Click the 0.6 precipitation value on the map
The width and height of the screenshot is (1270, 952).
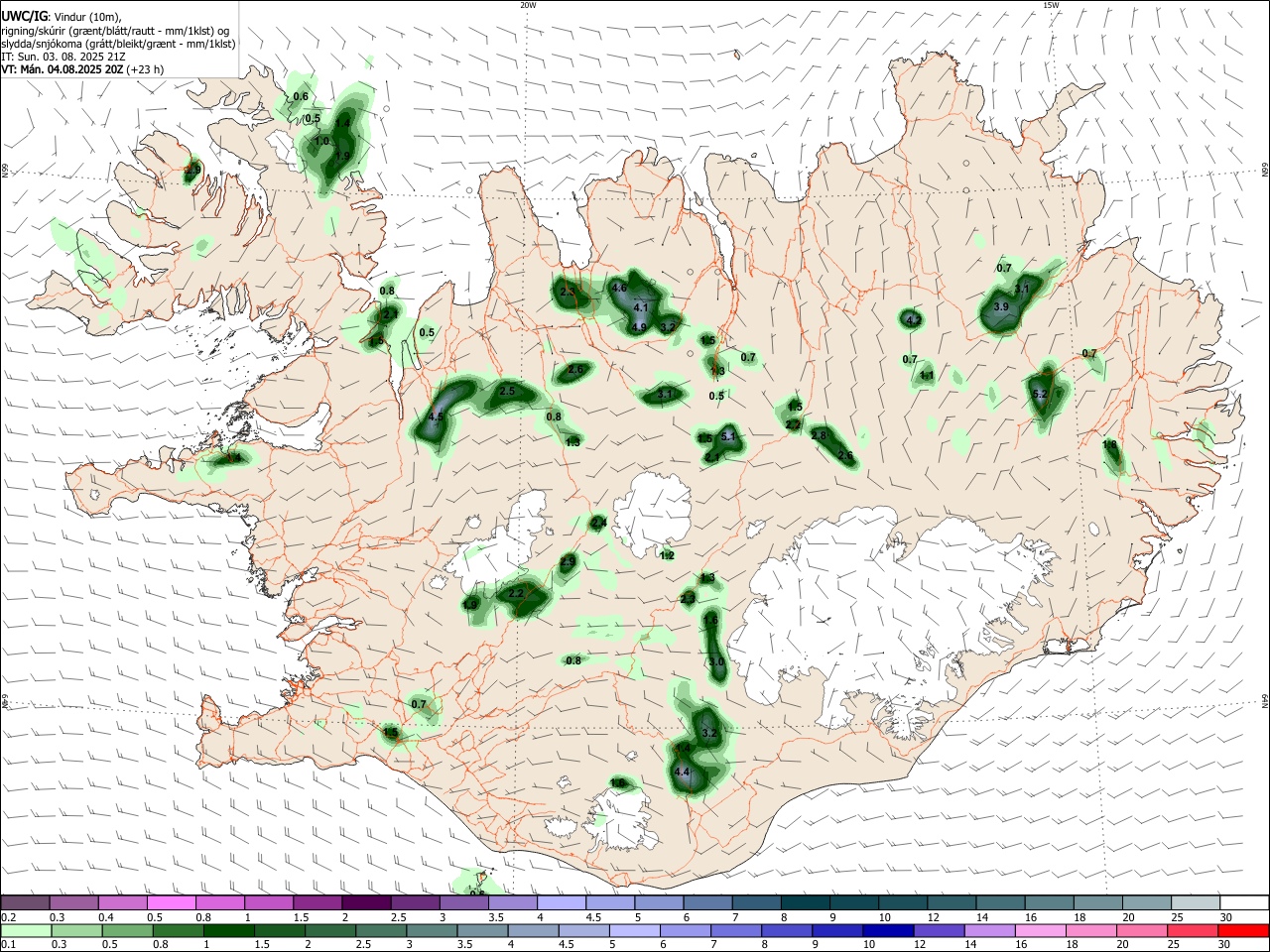coord(301,96)
